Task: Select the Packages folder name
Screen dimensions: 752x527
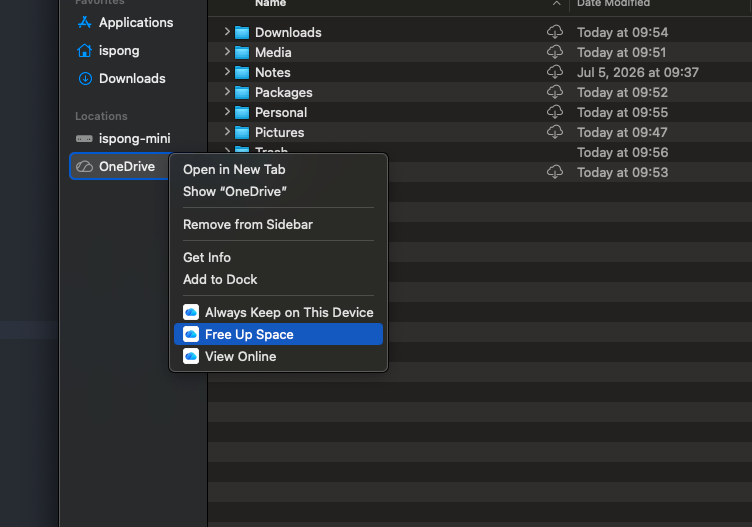Action: click(x=283, y=93)
